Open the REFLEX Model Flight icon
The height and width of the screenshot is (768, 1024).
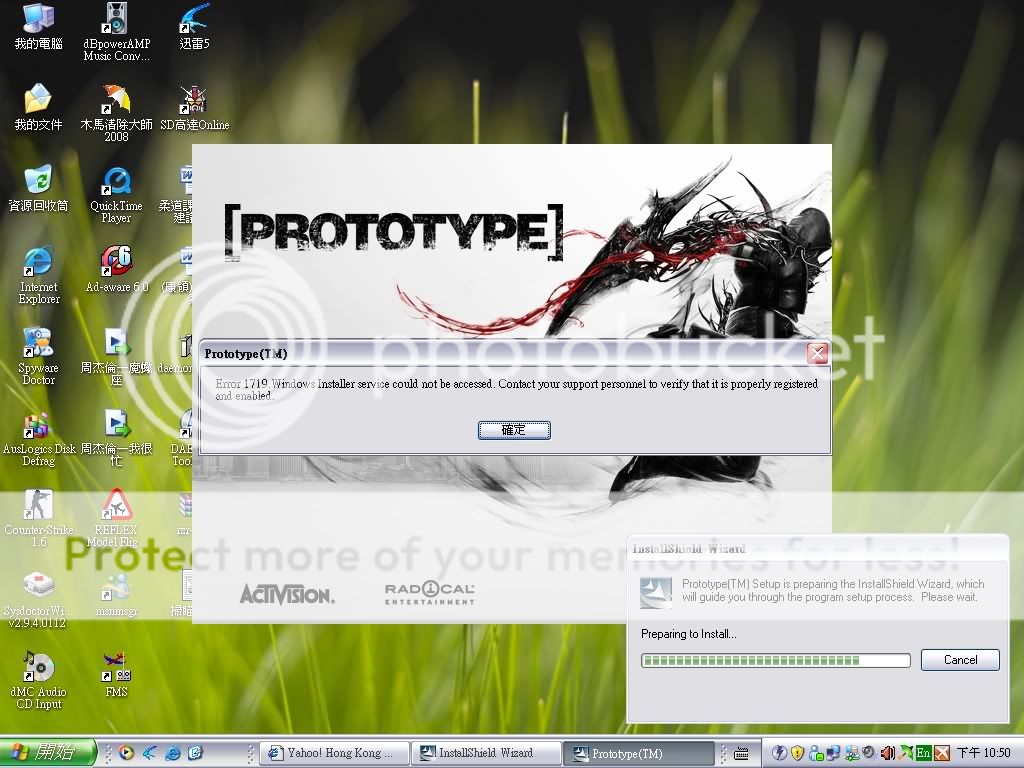pos(116,506)
